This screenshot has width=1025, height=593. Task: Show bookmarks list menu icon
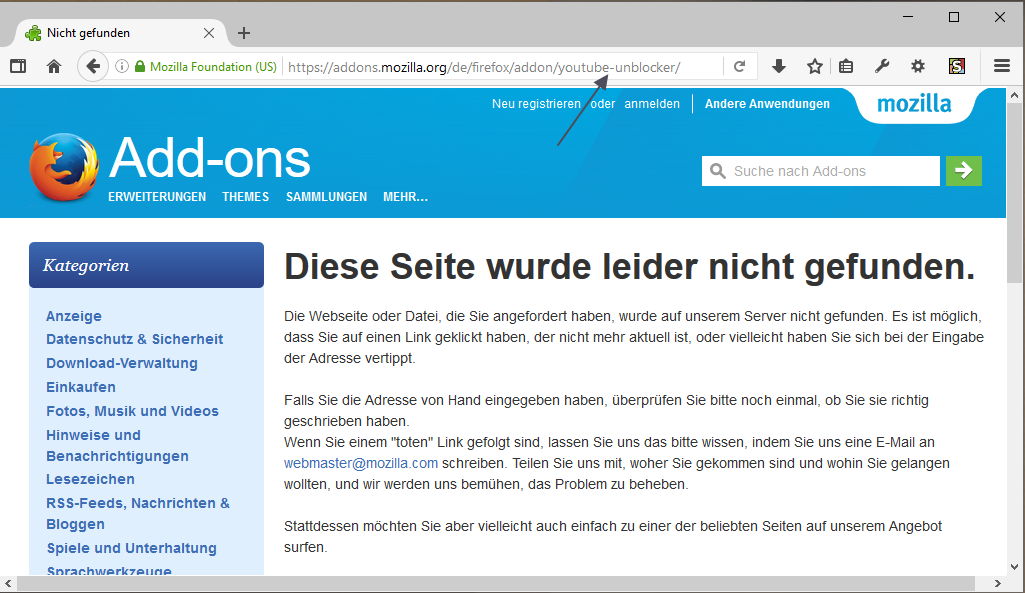(846, 66)
